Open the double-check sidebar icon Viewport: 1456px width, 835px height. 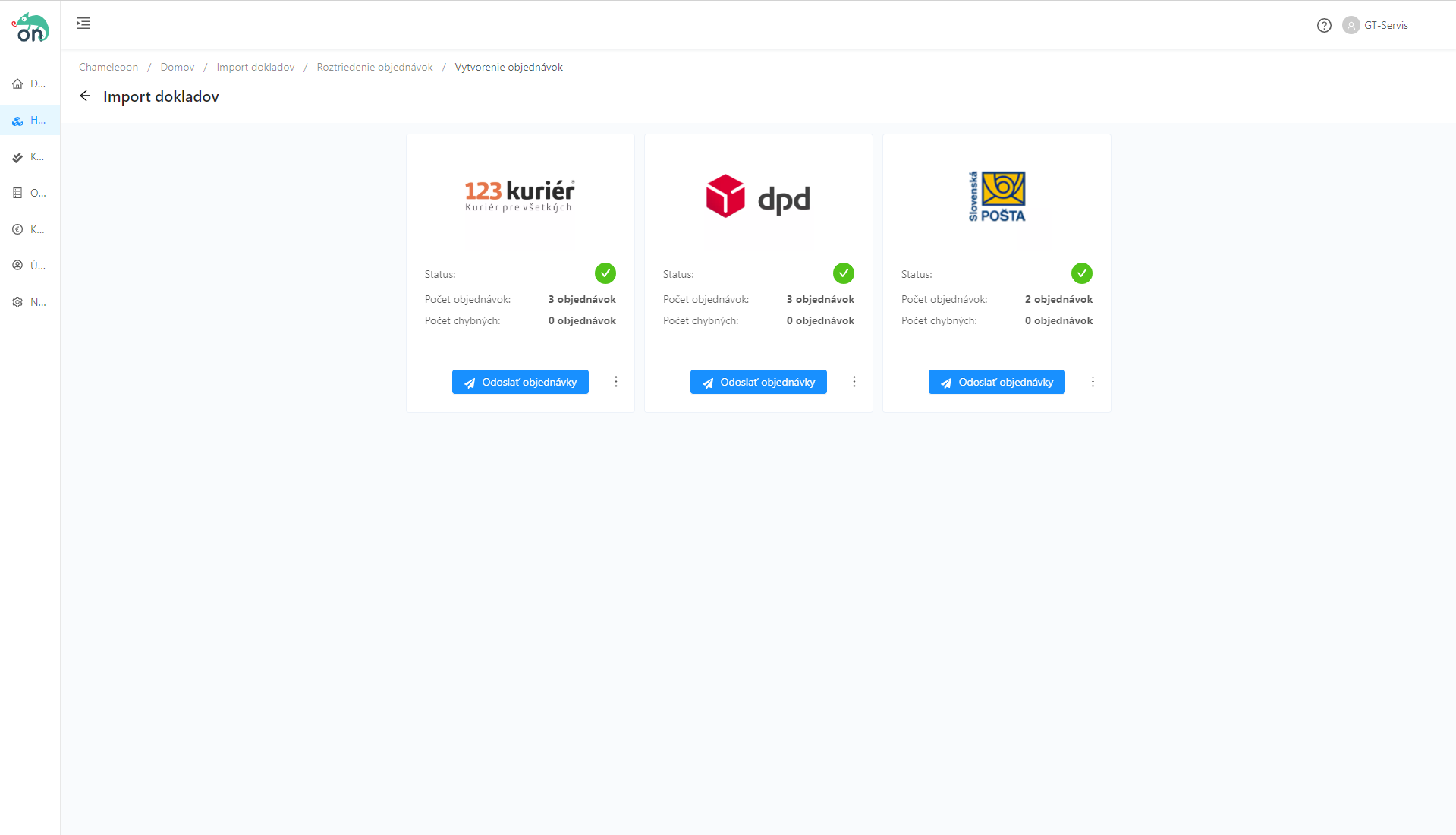(17, 157)
